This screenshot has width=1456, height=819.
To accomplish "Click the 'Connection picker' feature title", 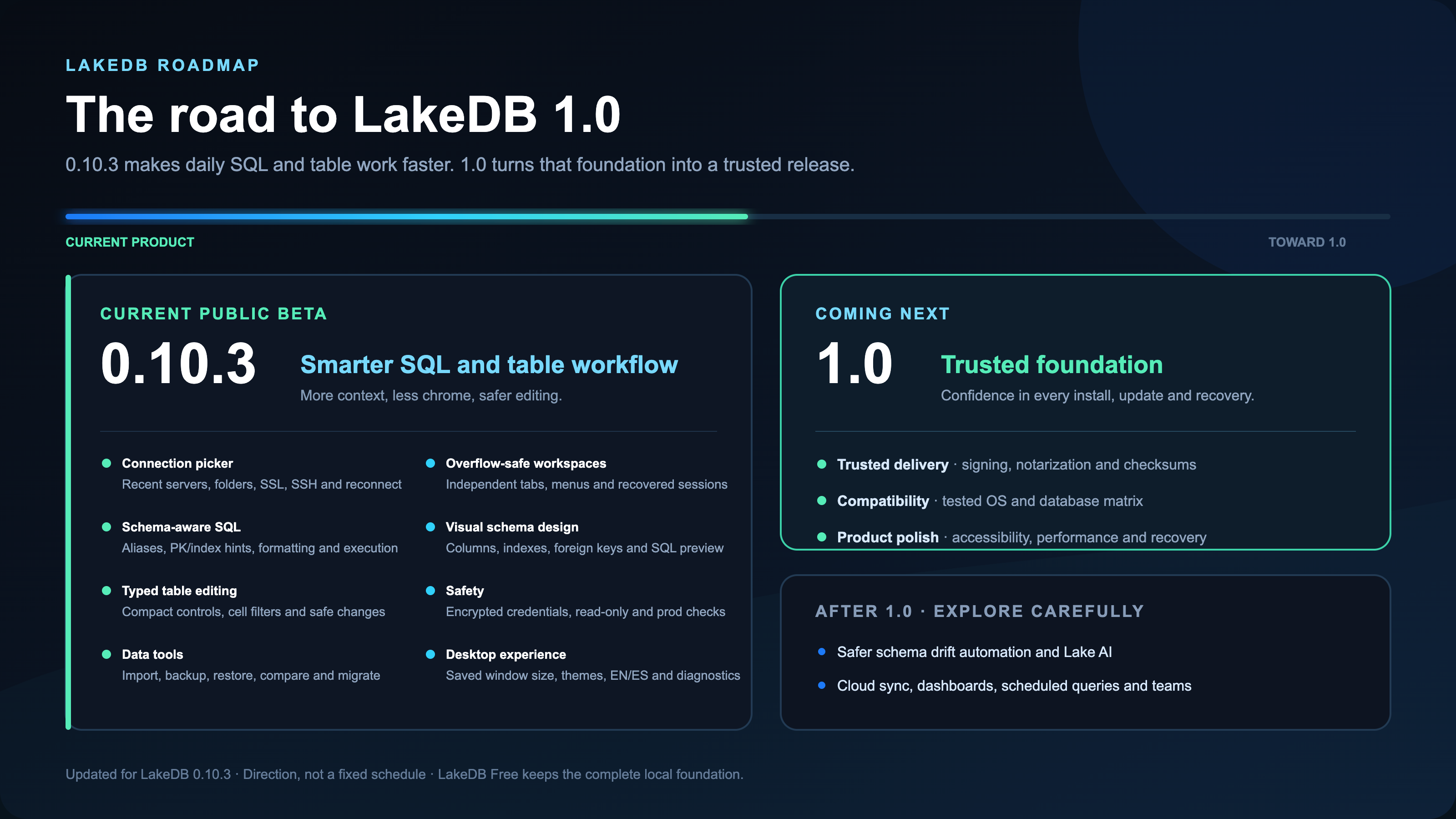I will (177, 464).
